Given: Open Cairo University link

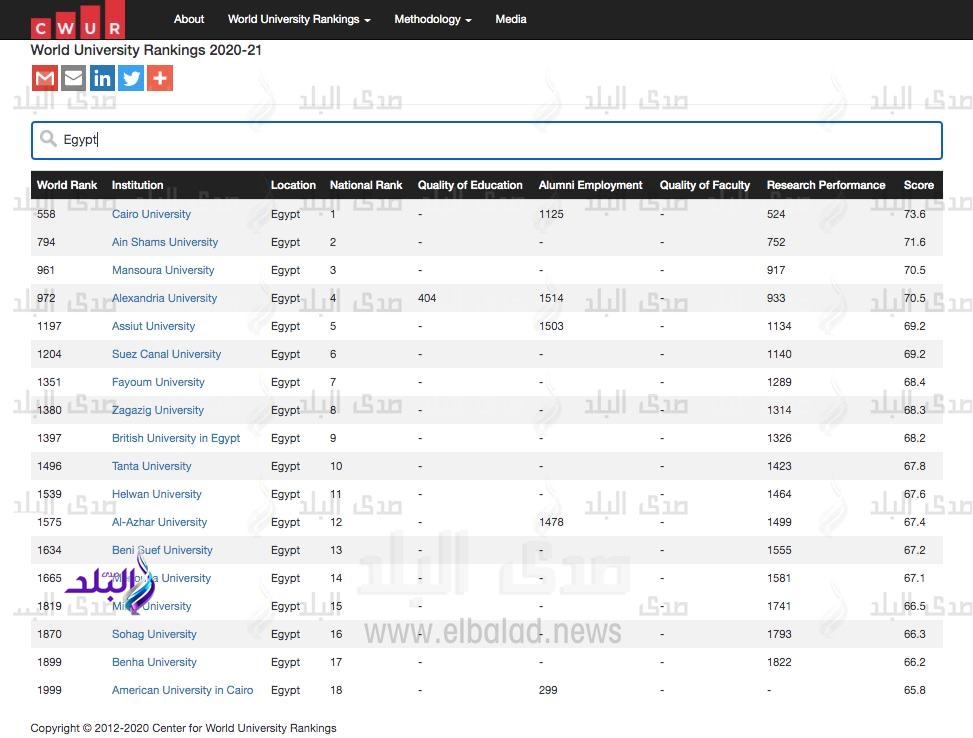Looking at the screenshot, I should coord(151,214).
